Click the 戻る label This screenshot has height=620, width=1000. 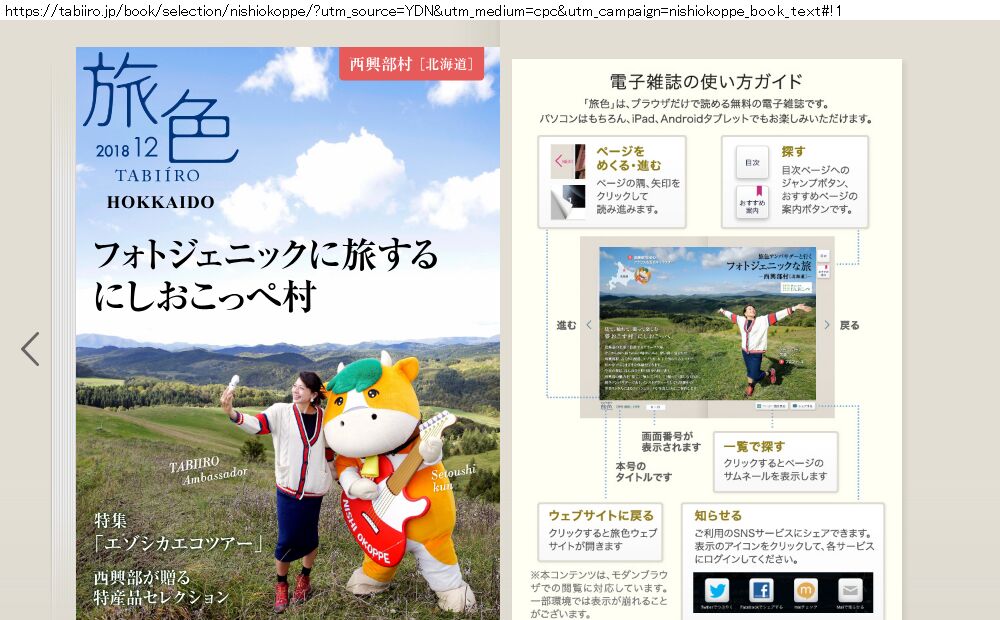tap(849, 325)
